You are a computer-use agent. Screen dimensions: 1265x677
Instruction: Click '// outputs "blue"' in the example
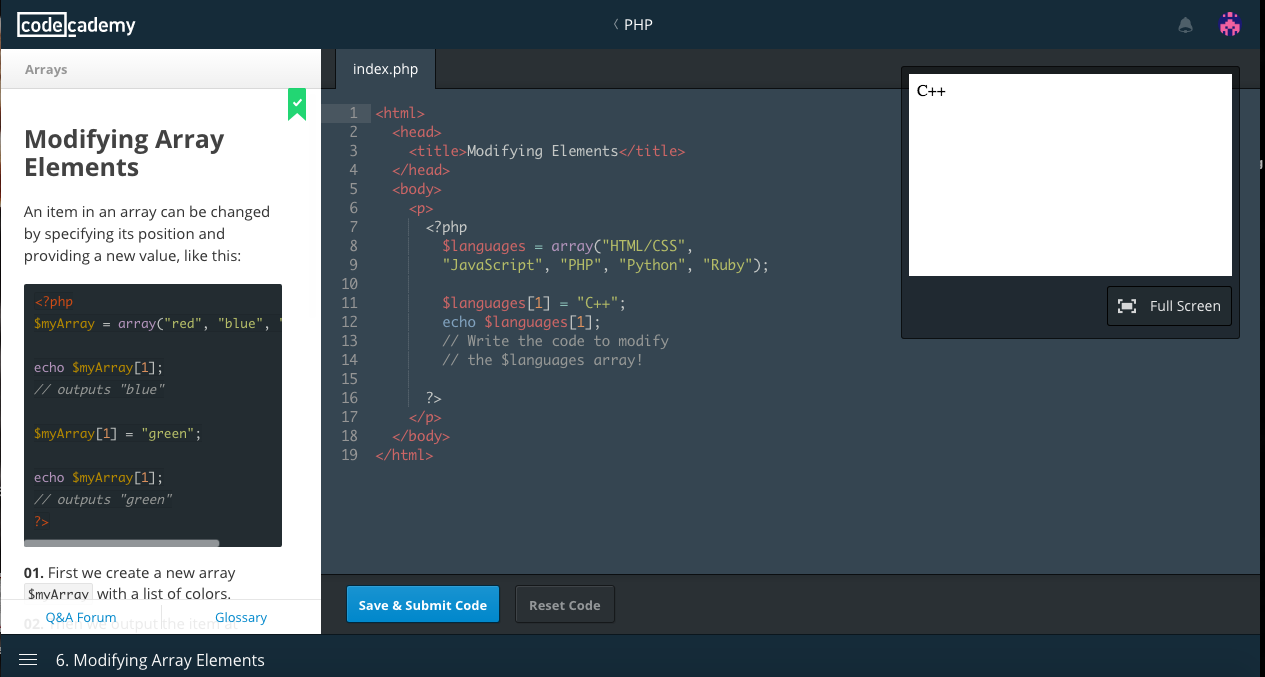[99, 389]
